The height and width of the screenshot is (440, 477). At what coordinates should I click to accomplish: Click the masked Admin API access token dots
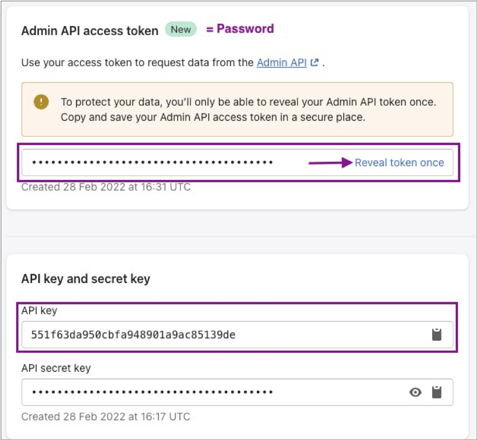[152, 163]
